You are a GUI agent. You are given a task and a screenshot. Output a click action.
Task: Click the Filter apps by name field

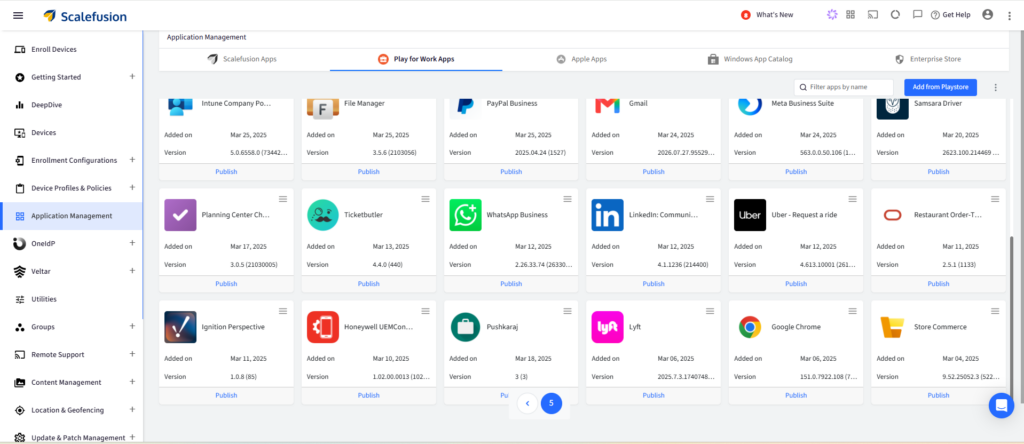844,87
